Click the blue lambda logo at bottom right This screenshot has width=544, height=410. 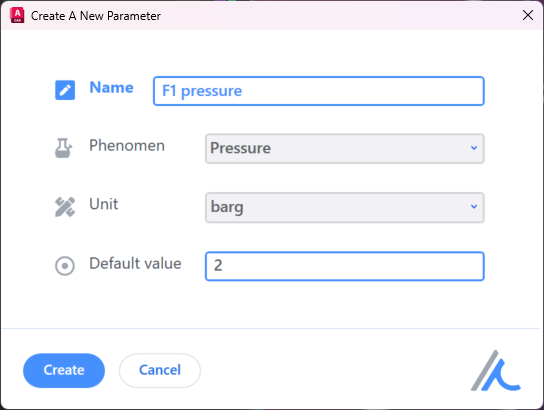[495, 370]
